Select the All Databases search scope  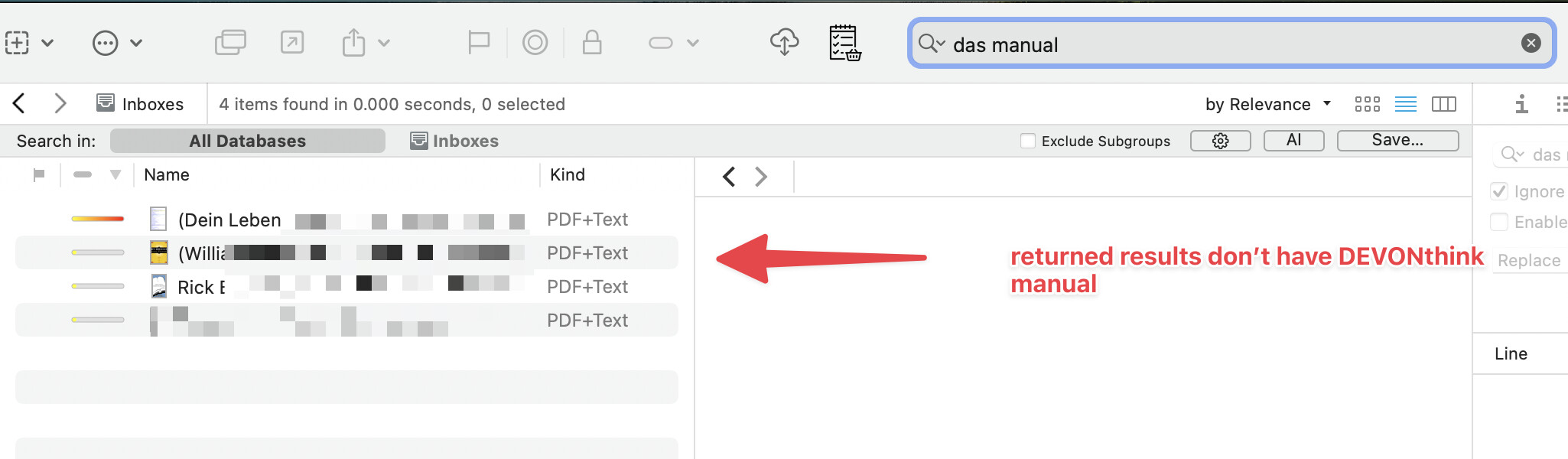pyautogui.click(x=247, y=141)
